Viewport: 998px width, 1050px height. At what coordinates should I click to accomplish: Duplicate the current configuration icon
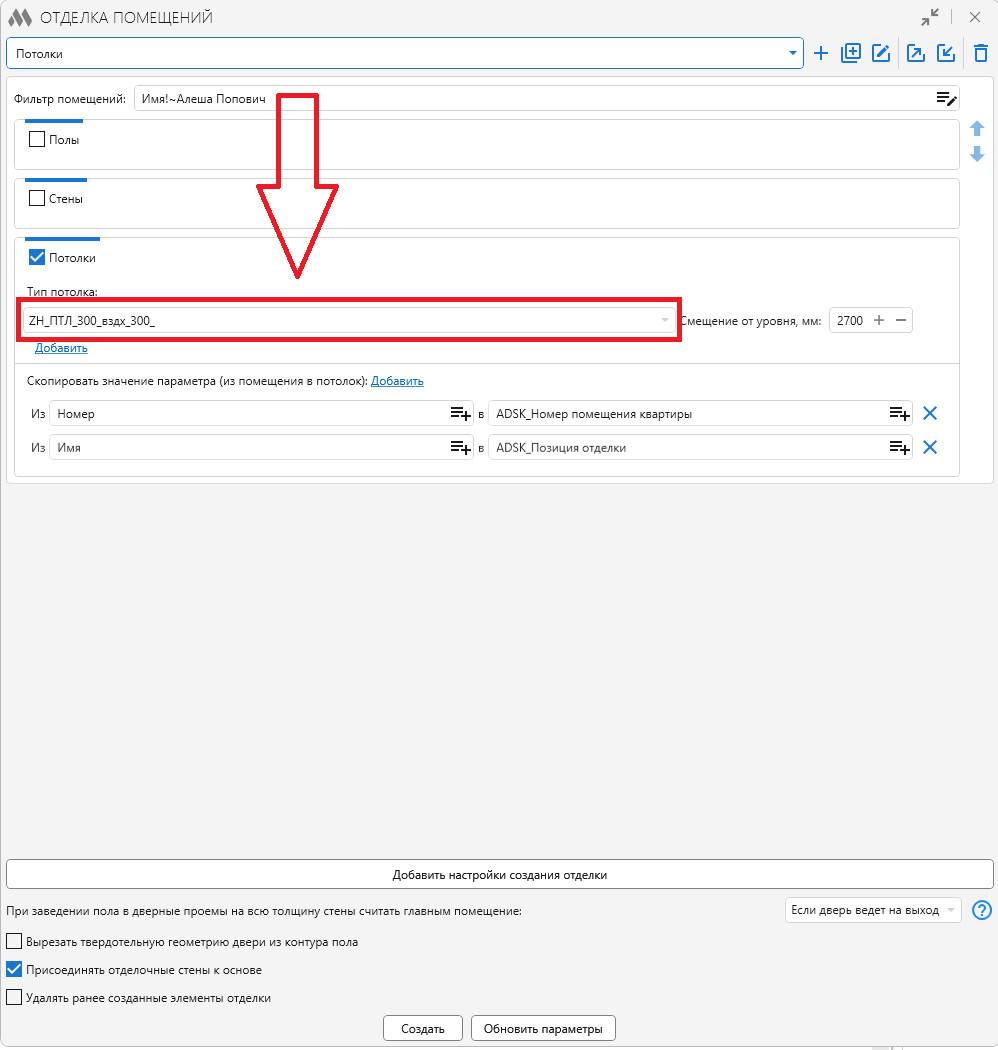coord(851,54)
